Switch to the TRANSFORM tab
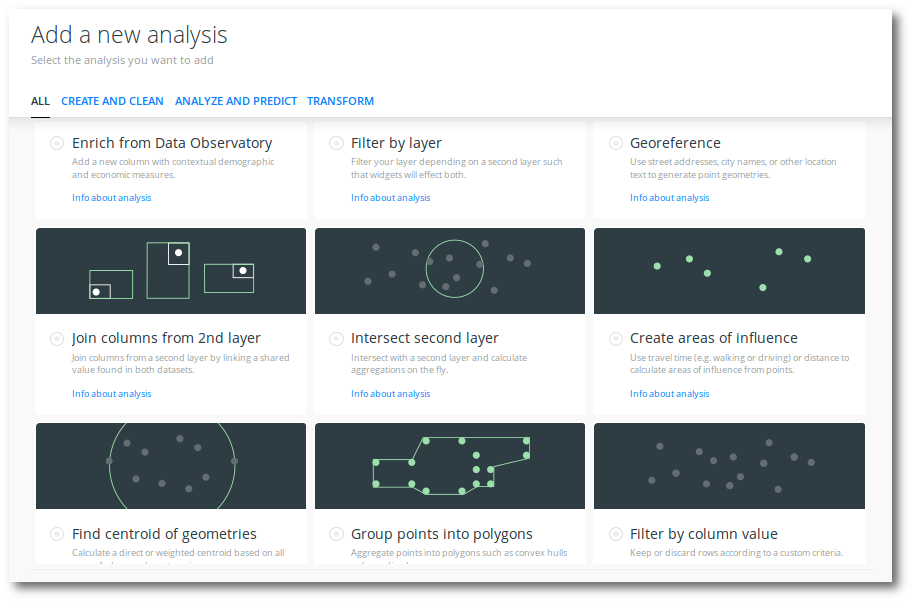The image size is (913, 603). pyautogui.click(x=340, y=101)
